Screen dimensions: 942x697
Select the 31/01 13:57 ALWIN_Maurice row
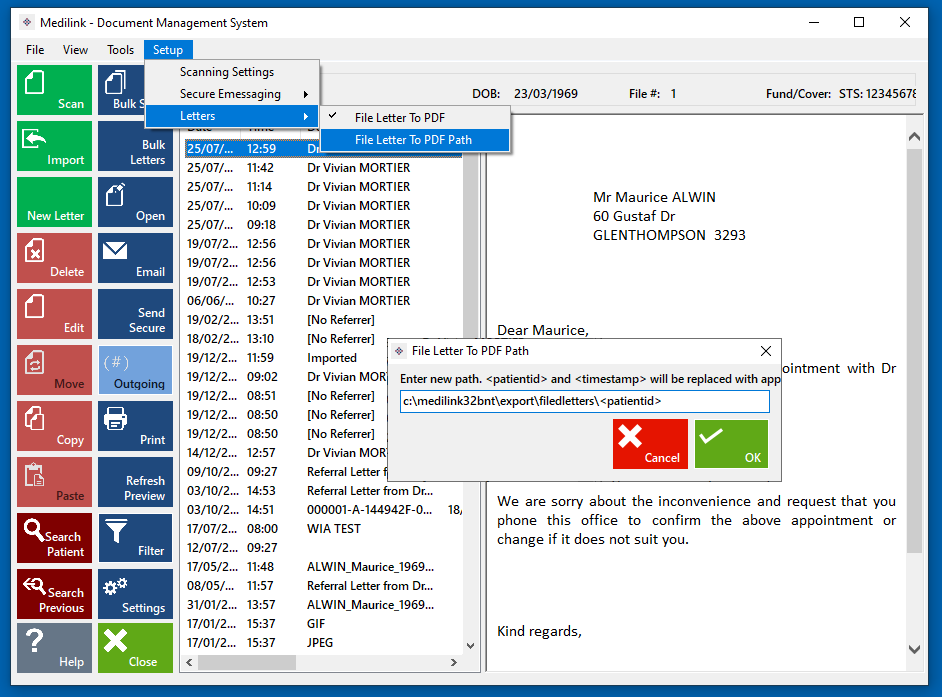point(323,605)
